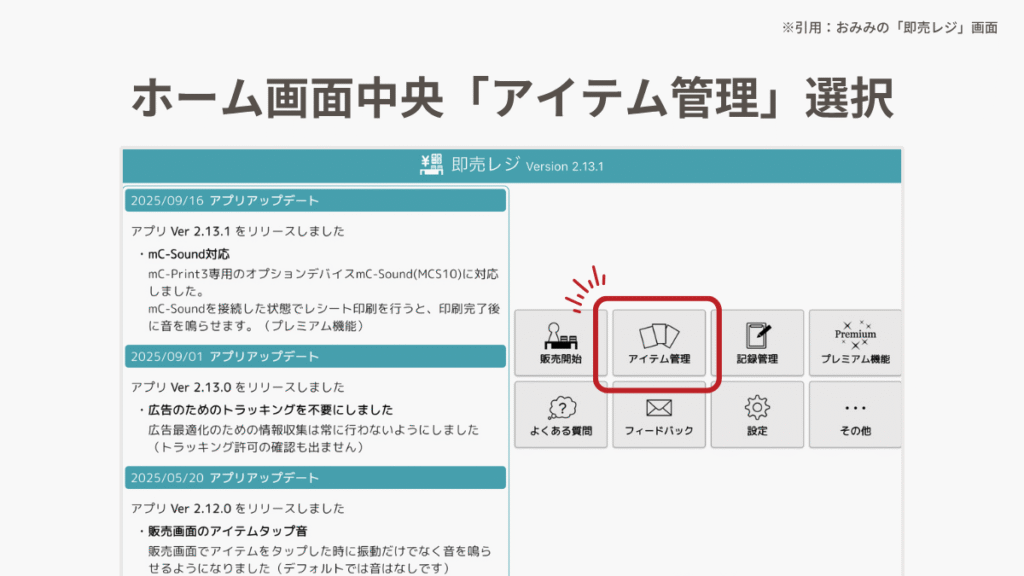Open よくある質問 question bubble icon
The image size is (1024, 576).
[560, 415]
